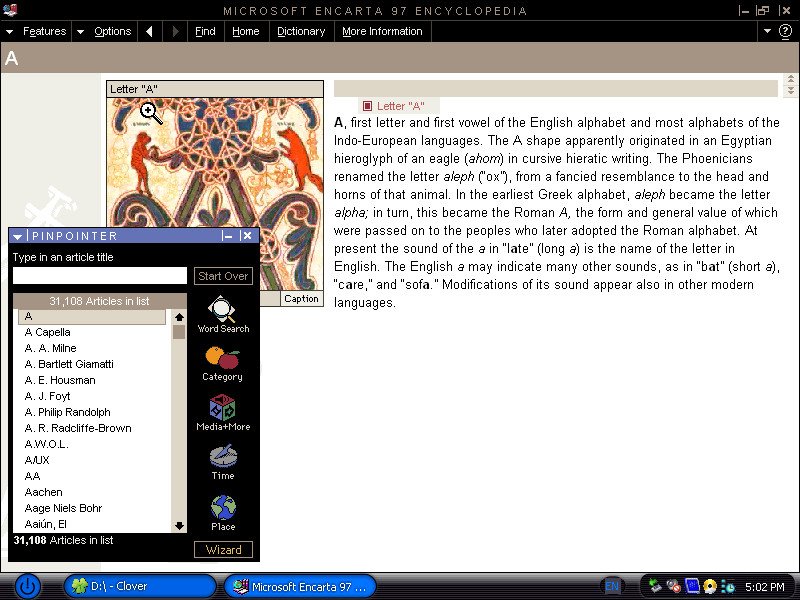Switch to Microsoft Encarta 97 taskbar button
Viewport: 800px width, 600px height.
point(300,586)
